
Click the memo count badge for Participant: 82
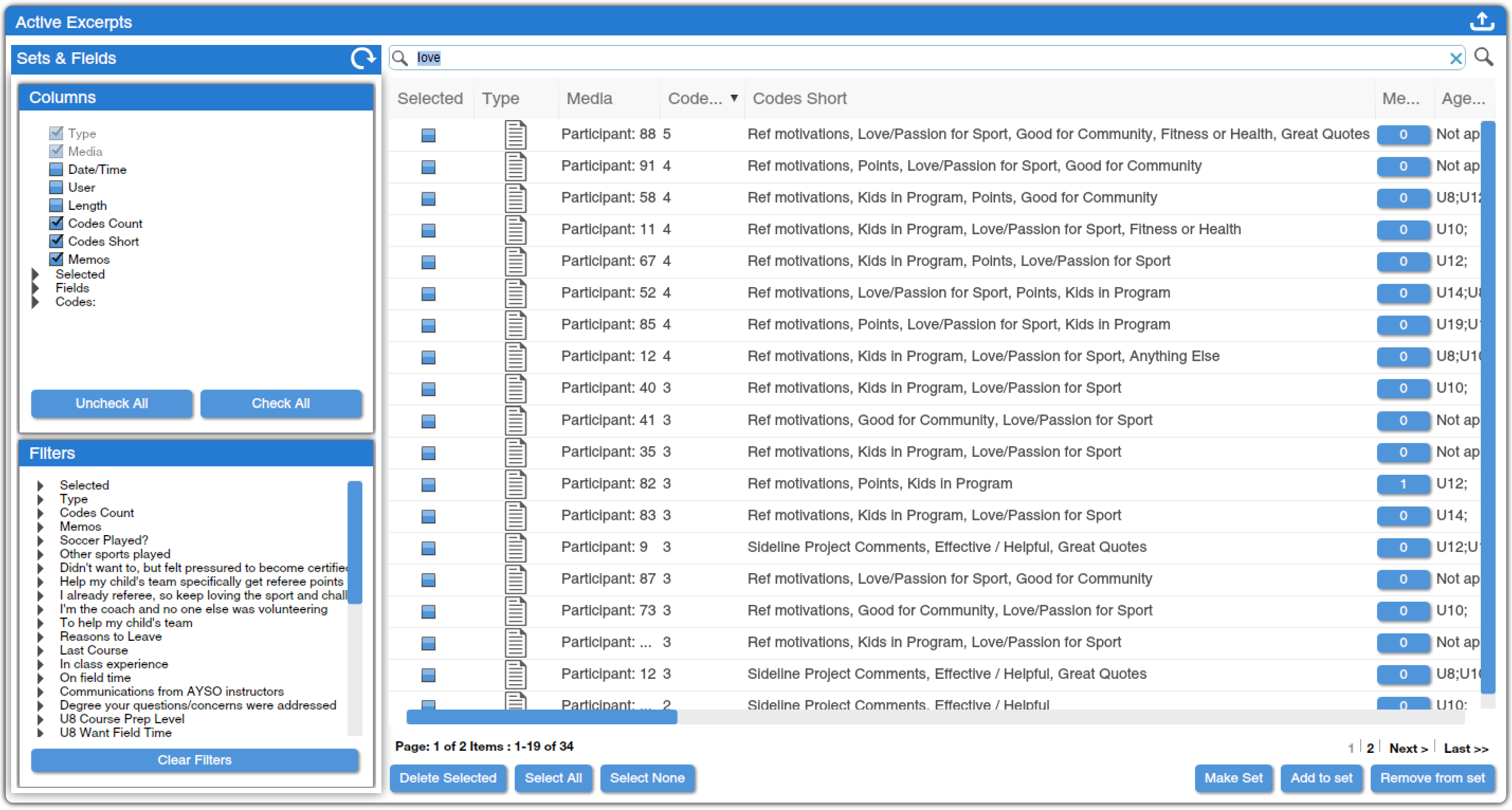1403,484
